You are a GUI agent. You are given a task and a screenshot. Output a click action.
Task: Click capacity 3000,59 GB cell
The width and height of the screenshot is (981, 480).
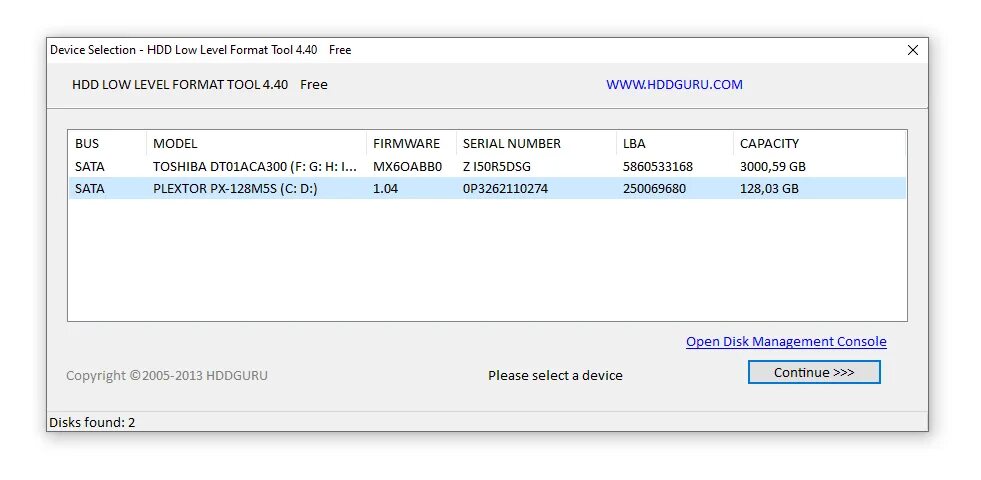point(773,167)
